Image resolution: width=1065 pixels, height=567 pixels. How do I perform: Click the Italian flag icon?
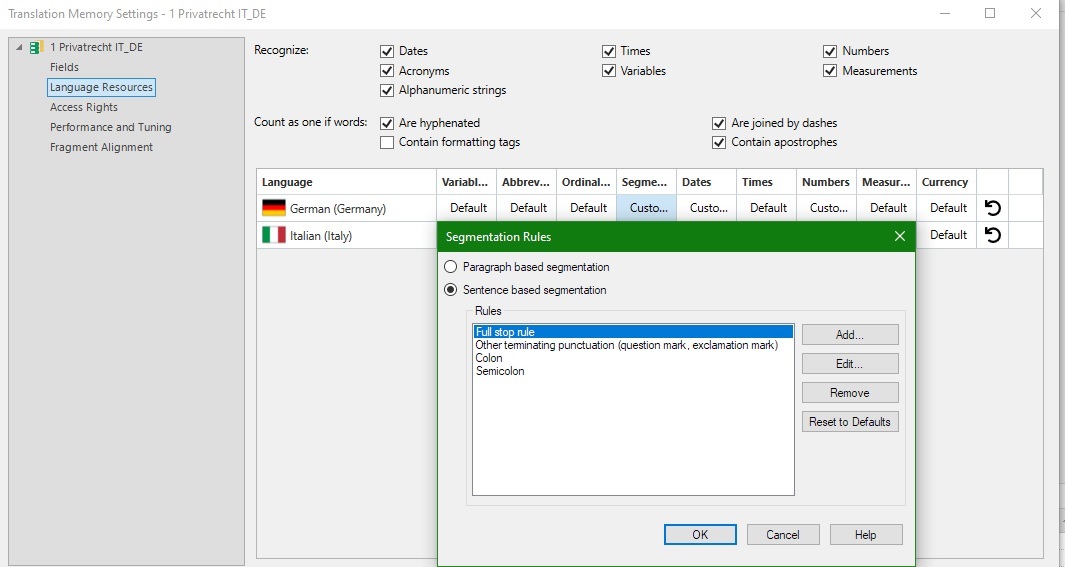(x=274, y=235)
